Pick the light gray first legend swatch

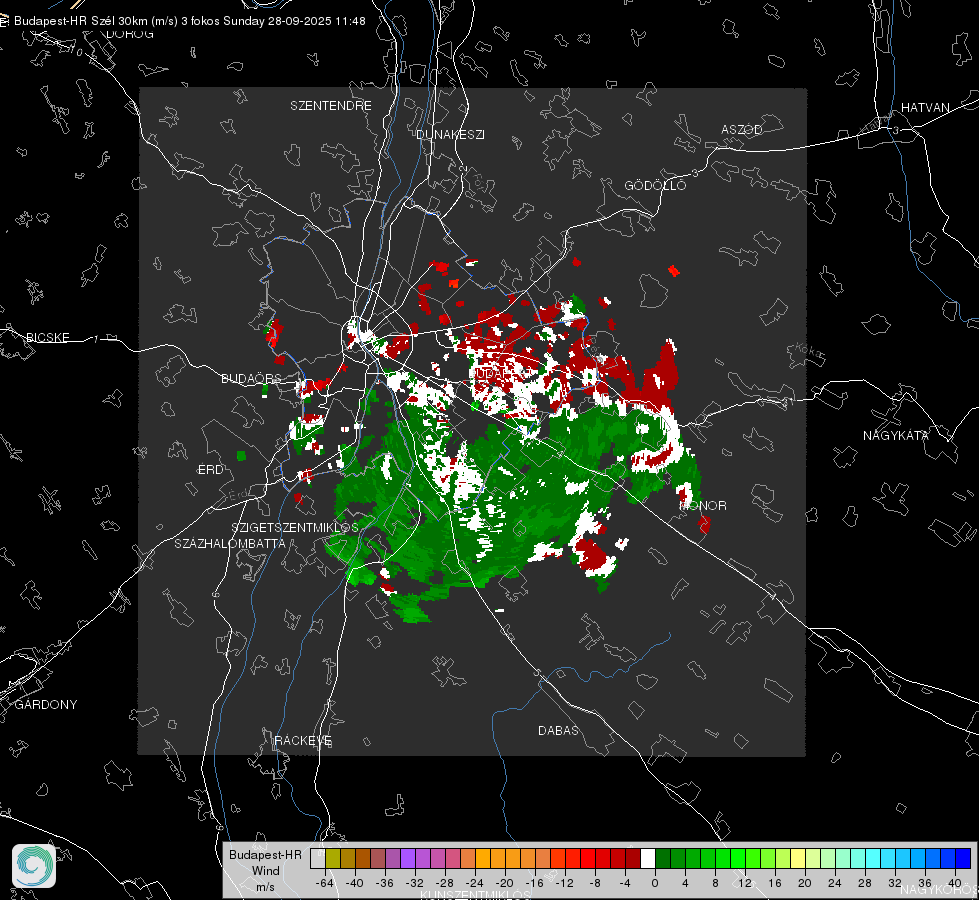click(x=318, y=858)
